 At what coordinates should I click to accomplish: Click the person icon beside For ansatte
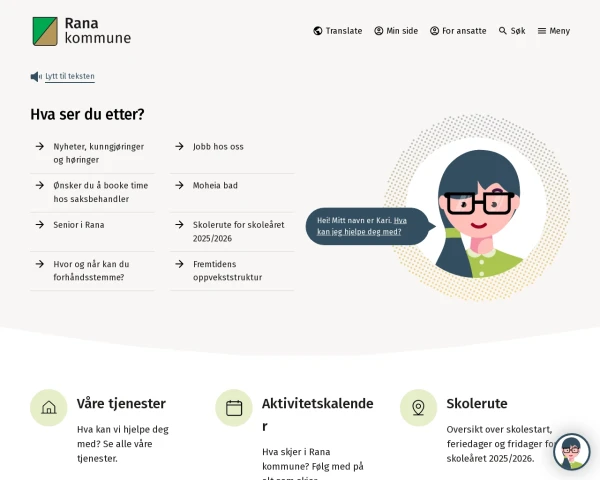[x=434, y=31]
